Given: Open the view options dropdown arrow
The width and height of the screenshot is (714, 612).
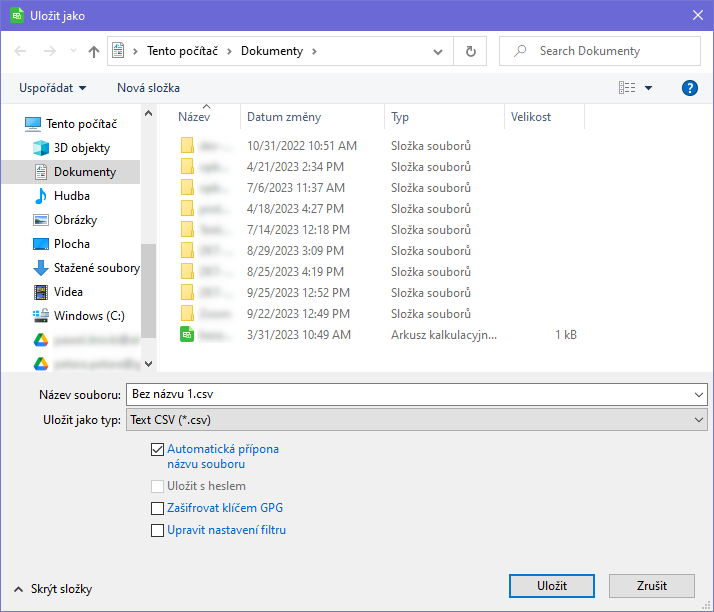Looking at the screenshot, I should [648, 88].
